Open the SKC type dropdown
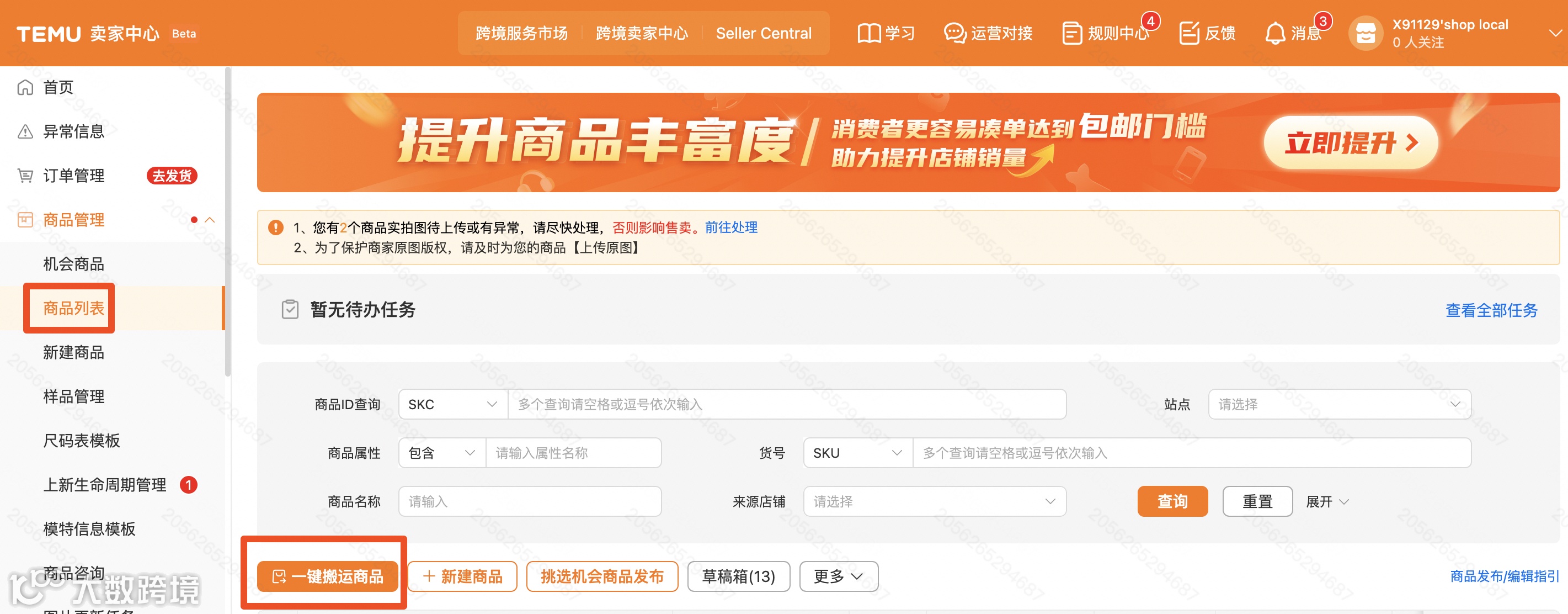The height and width of the screenshot is (614, 1568). point(452,405)
